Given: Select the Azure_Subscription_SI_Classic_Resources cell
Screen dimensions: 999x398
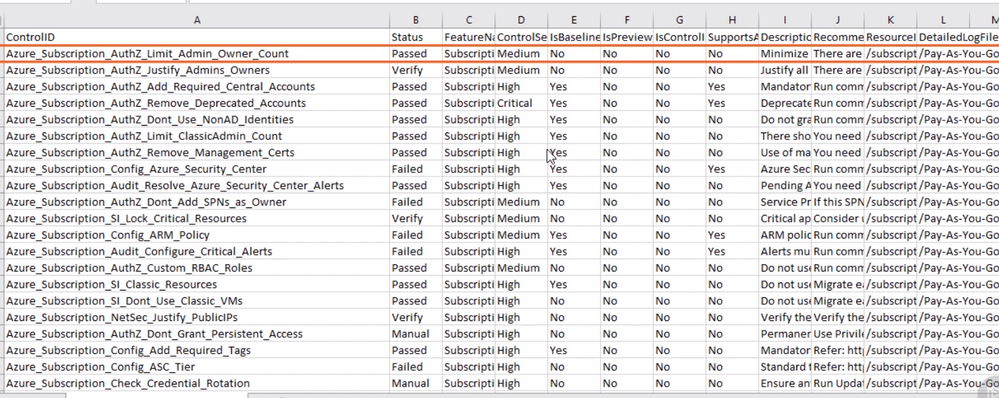Looking at the screenshot, I should [x=197, y=285].
